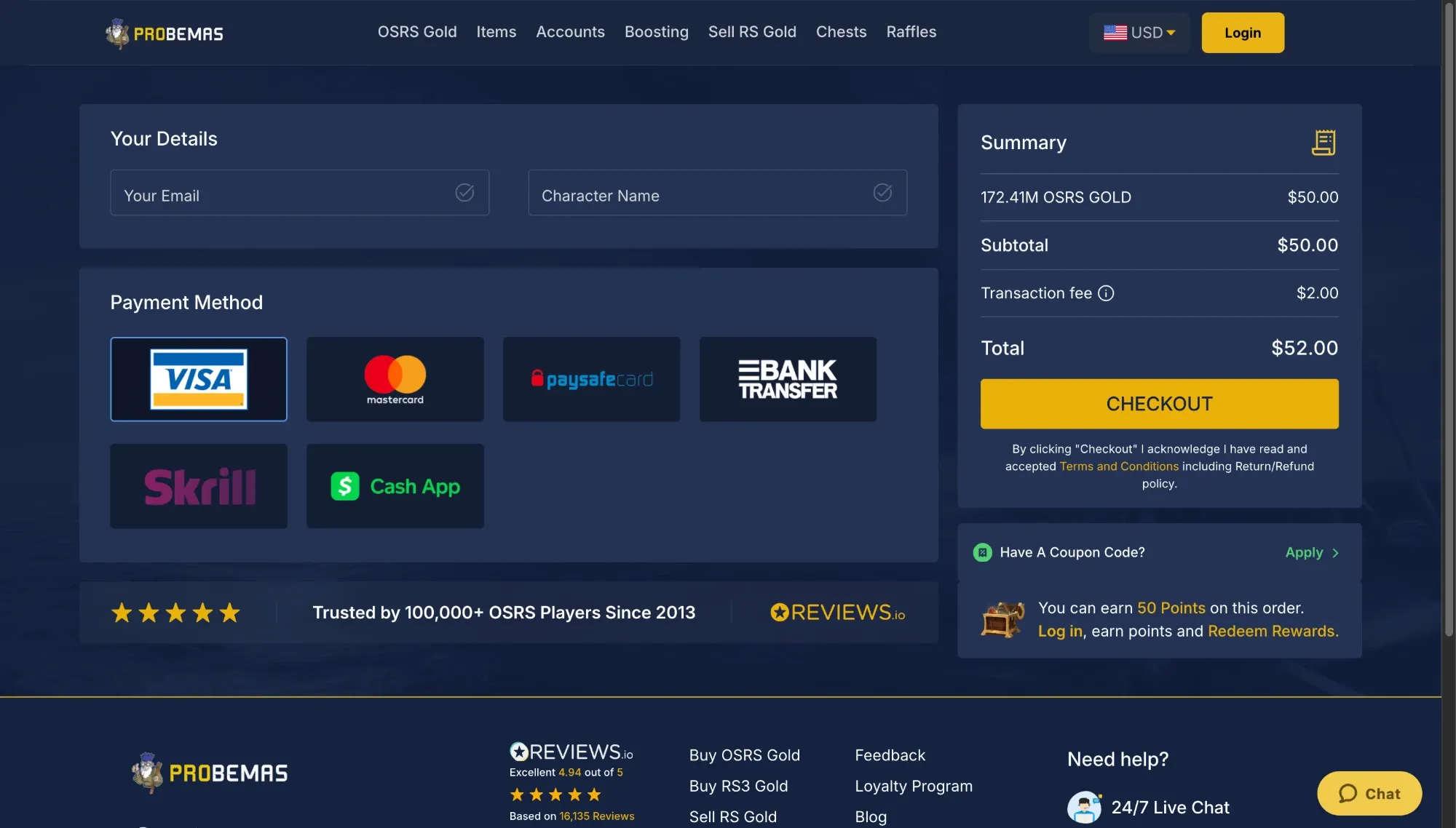
Task: Open the Boosting menu item
Action: coord(657,32)
